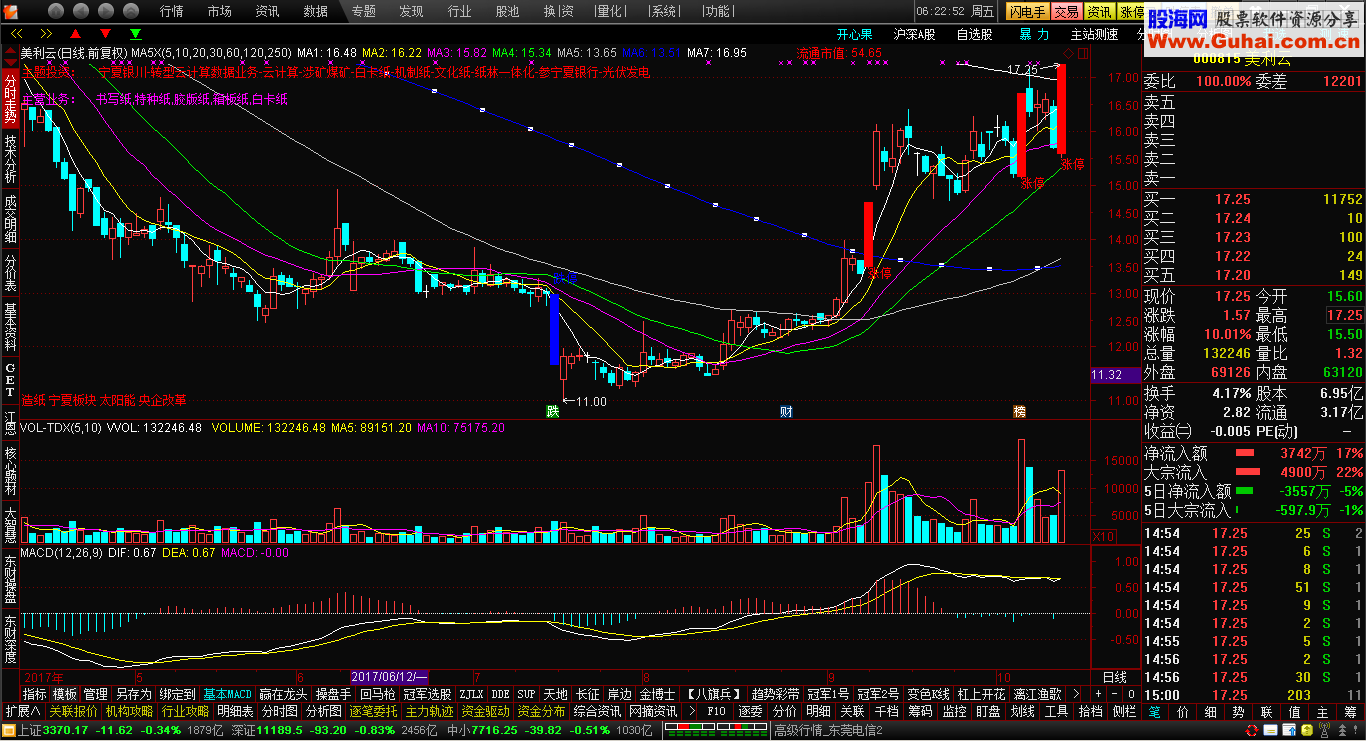Switch to 分时走势 side tab

[x=10, y=98]
